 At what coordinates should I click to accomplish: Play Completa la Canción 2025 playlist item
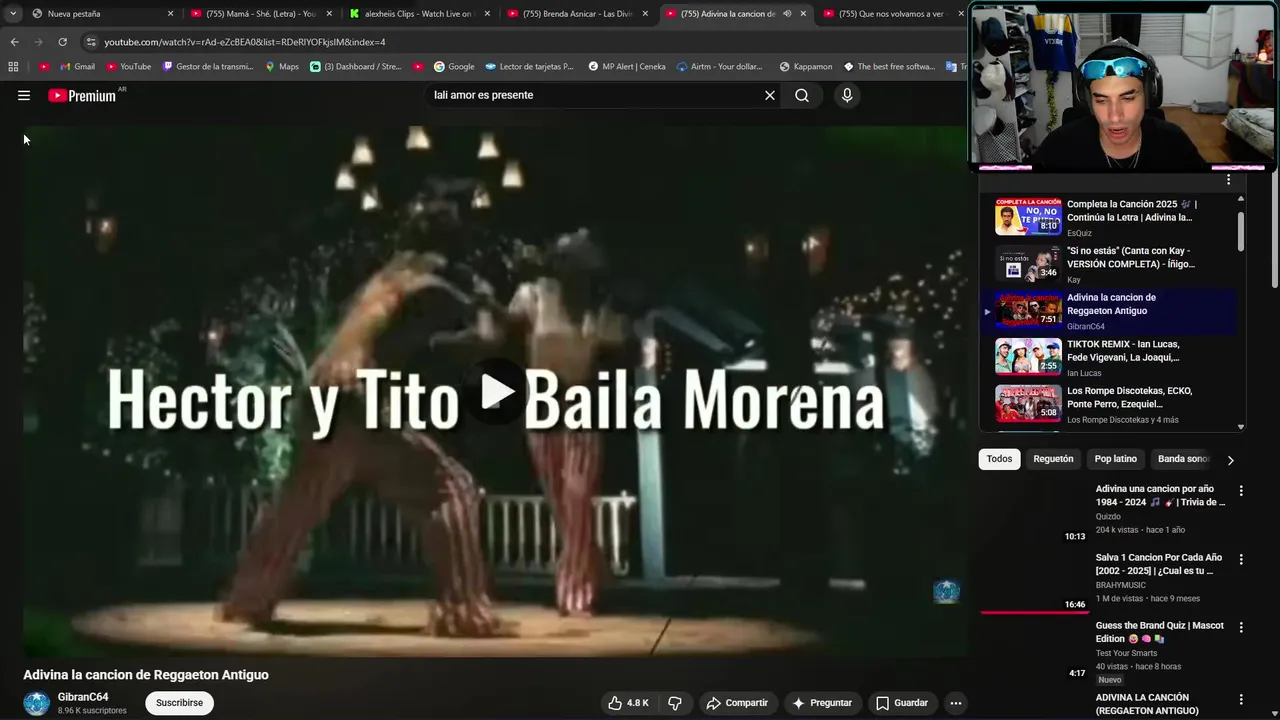(1110, 217)
